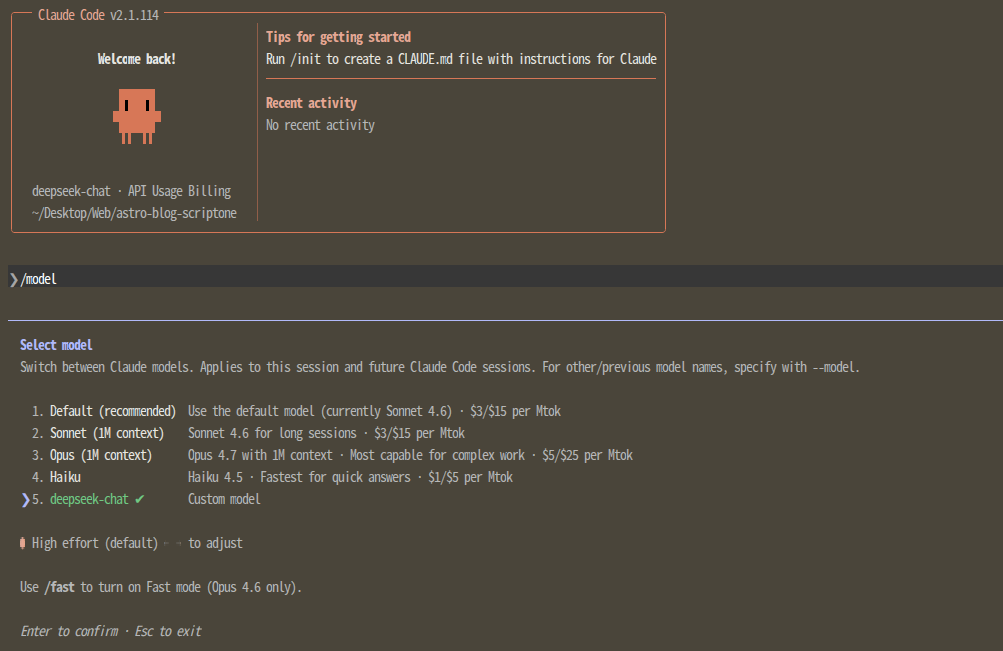Click the effort adjust arrows before "to adjust"
This screenshot has height=651, width=1003.
pyautogui.click(x=173, y=543)
